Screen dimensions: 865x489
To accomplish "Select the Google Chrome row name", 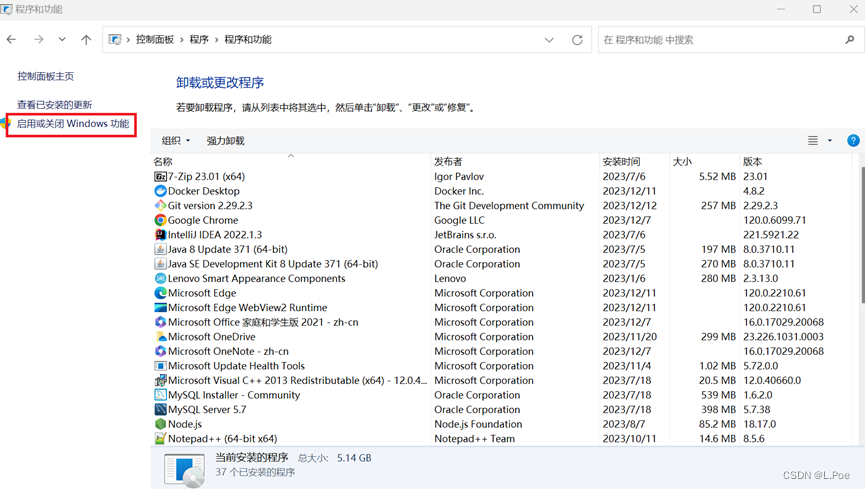I will (x=203, y=220).
